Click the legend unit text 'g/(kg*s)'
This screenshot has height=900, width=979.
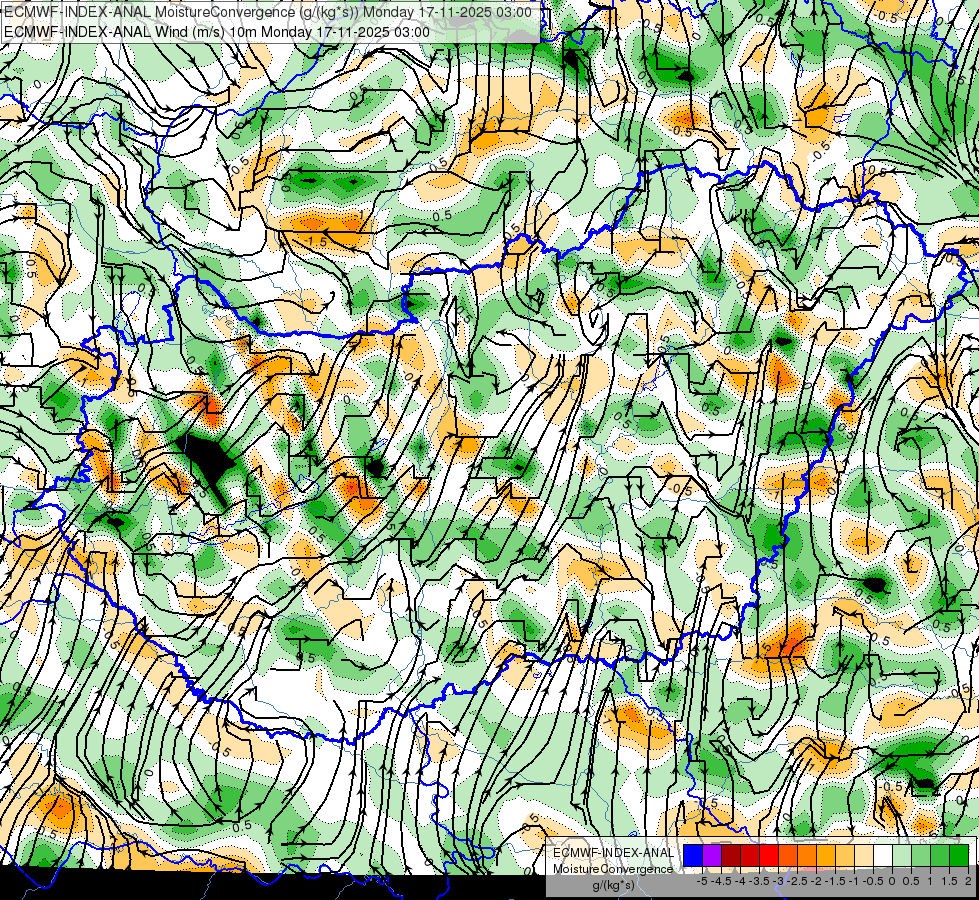click(x=614, y=885)
